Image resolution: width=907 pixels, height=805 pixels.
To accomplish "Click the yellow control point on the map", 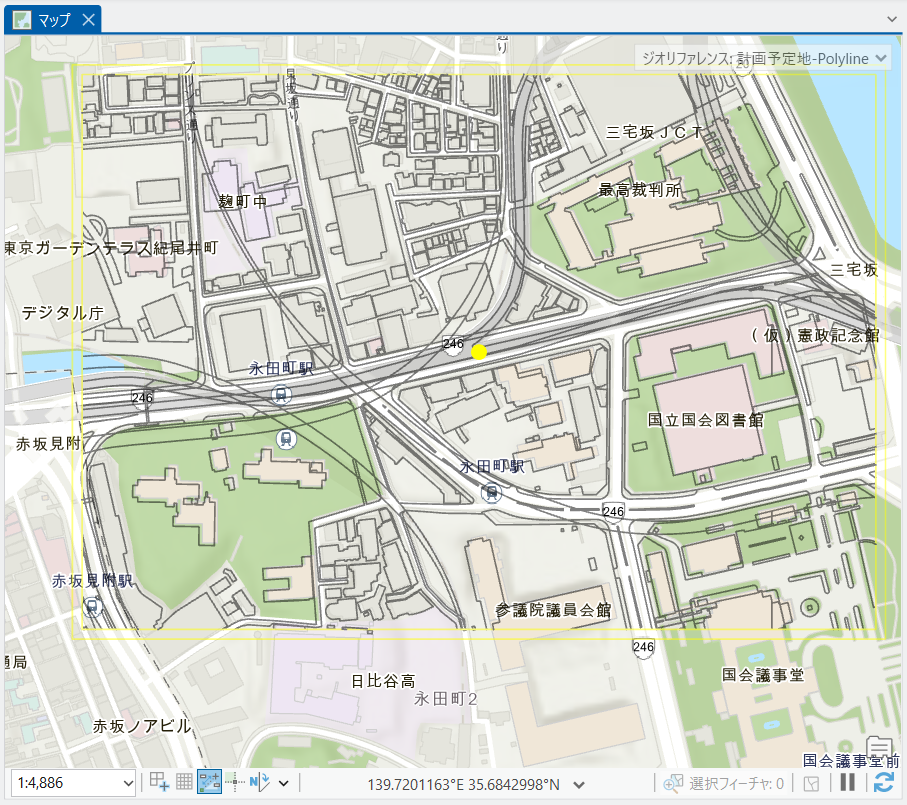I will 479,352.
